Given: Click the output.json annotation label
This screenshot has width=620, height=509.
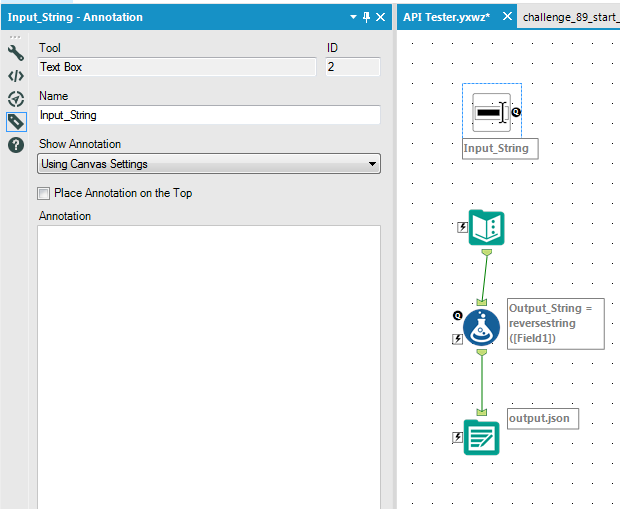Looking at the screenshot, I should (543, 418).
